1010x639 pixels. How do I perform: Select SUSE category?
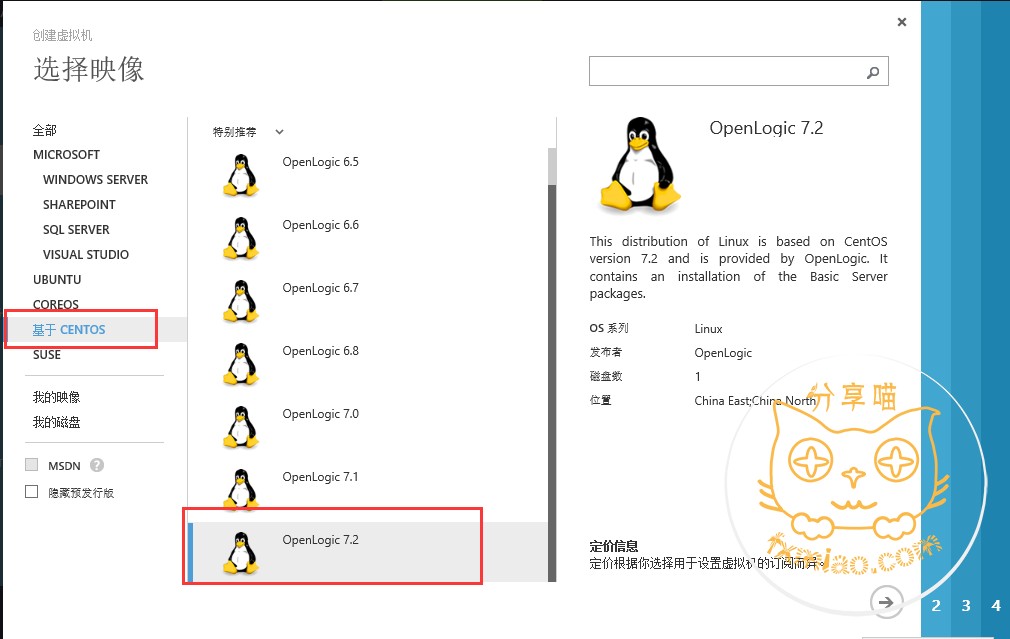point(47,355)
